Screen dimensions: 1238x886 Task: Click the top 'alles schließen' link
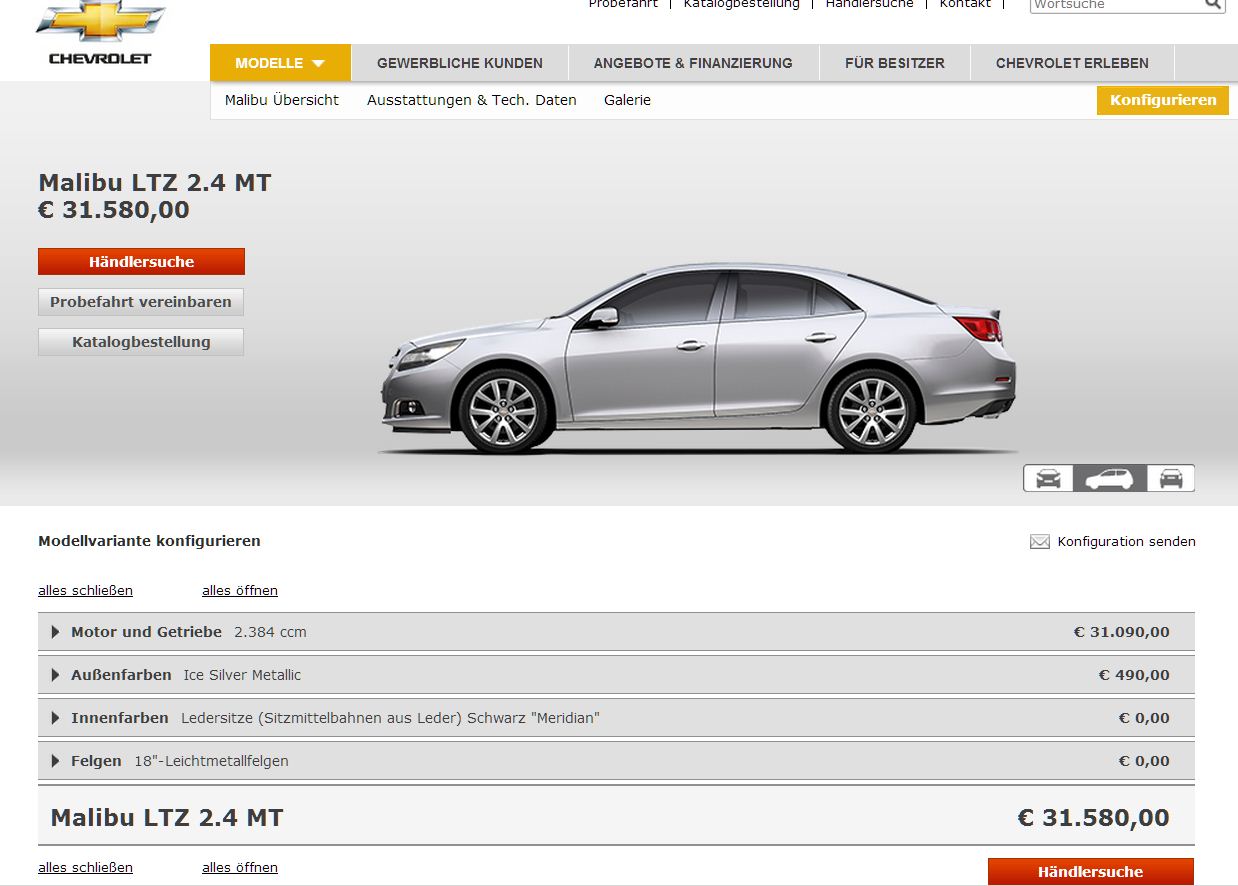coord(85,591)
